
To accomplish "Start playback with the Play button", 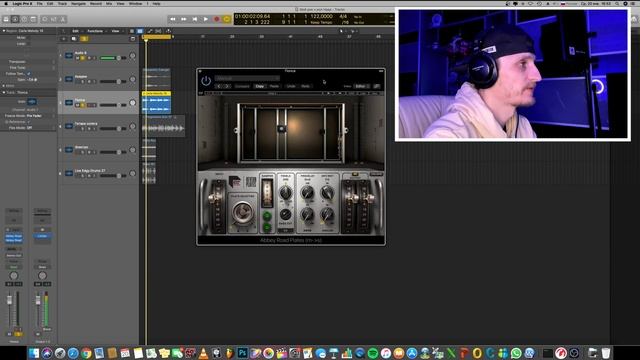I will [x=206, y=19].
